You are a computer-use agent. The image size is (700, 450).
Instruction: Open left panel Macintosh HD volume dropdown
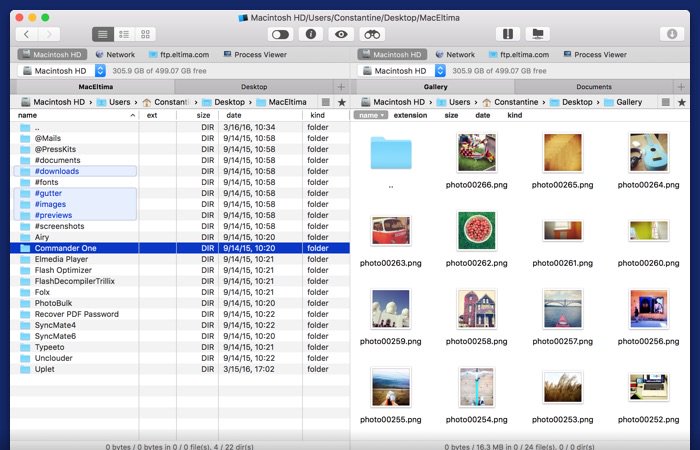[62, 71]
